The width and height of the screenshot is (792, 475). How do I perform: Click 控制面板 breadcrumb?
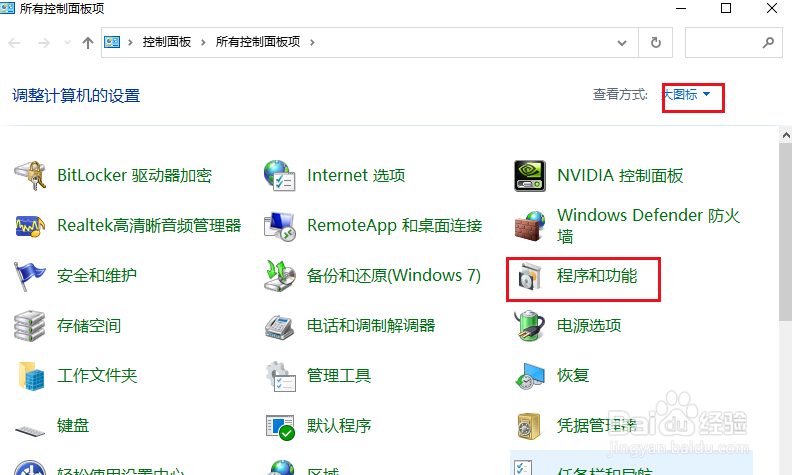(x=167, y=42)
